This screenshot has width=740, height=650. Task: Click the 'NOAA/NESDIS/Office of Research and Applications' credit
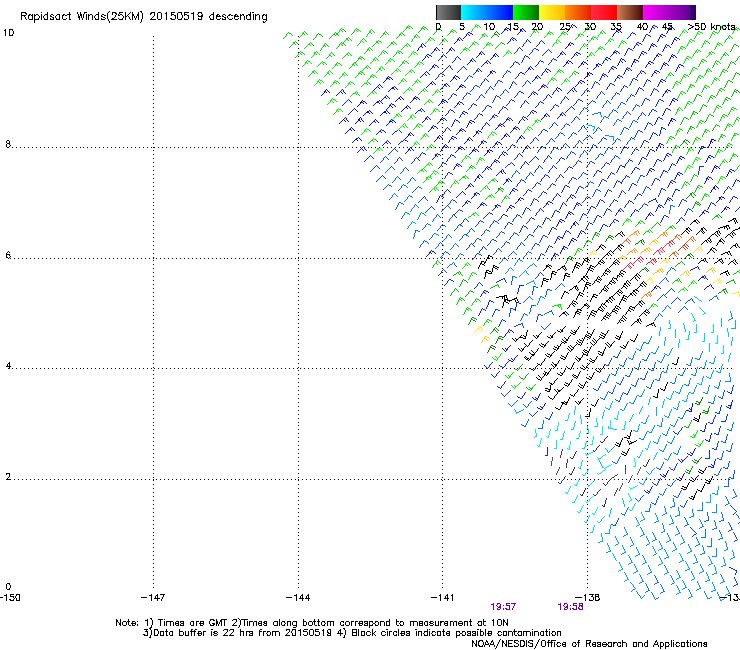pyautogui.click(x=589, y=644)
